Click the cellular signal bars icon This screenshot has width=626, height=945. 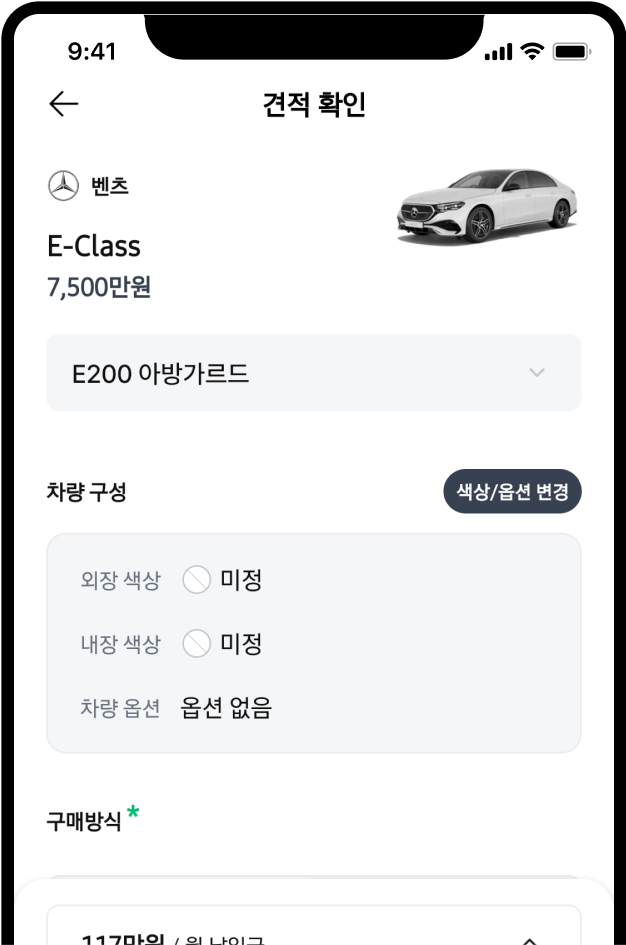click(498, 51)
